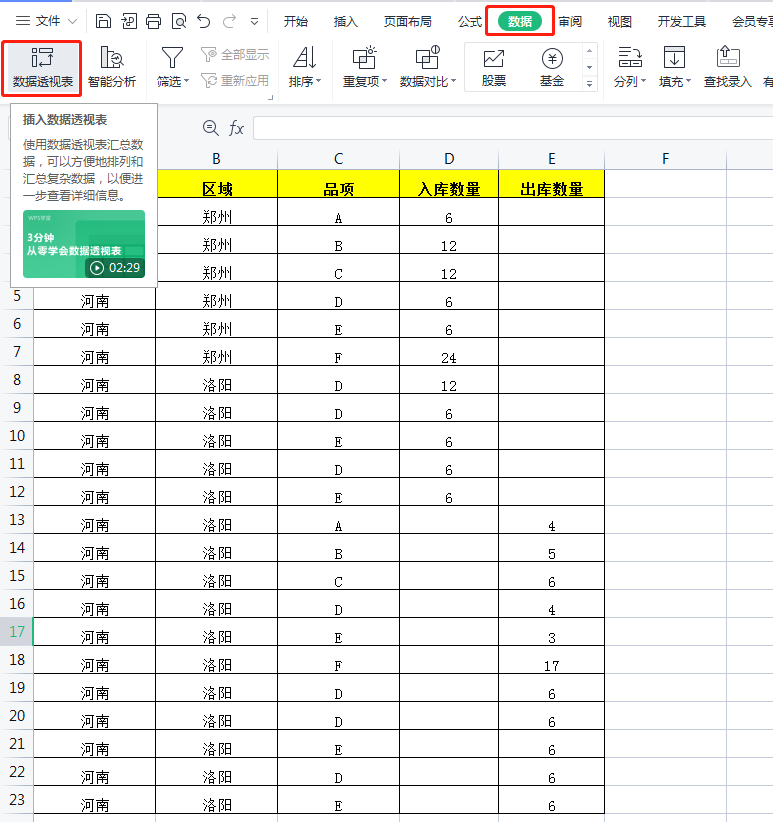Open the 分列 dropdown arrow
The image size is (773, 822).
[x=643, y=82]
